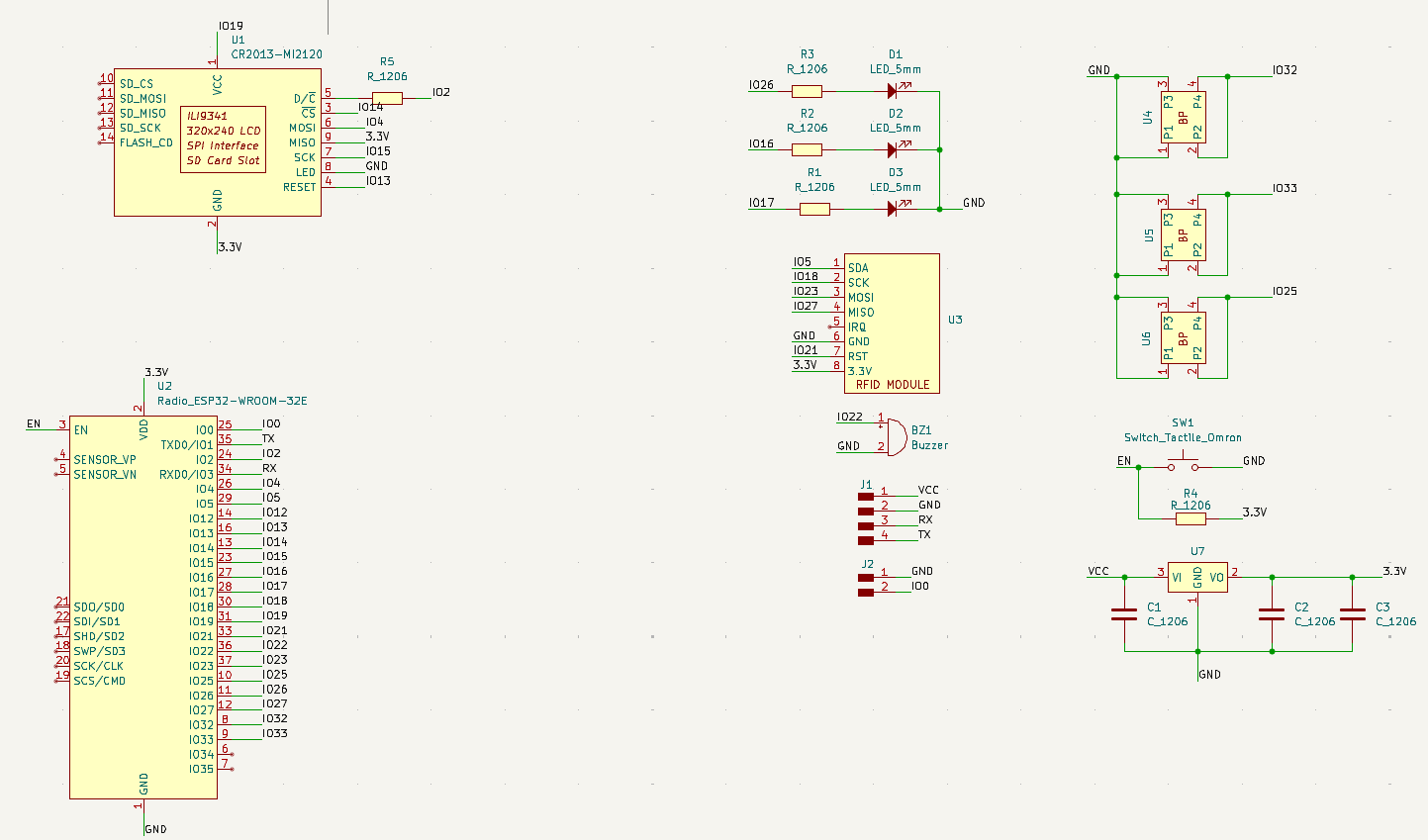Click the 'SPI Interface' text

(x=223, y=145)
